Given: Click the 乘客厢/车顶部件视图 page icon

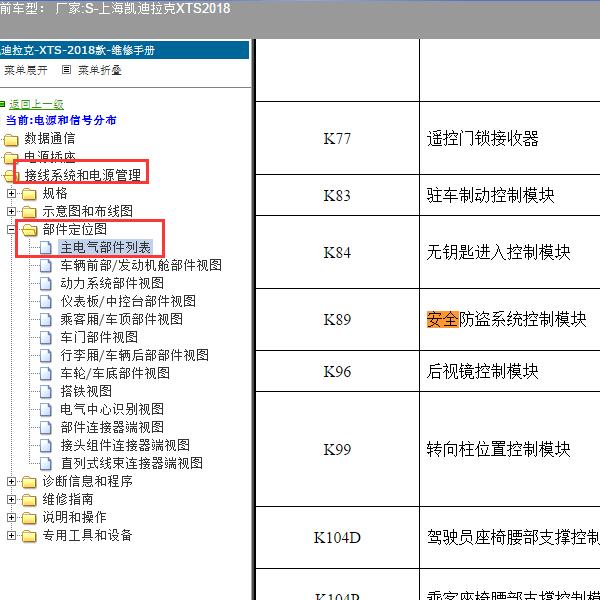Looking at the screenshot, I should click(46, 320).
